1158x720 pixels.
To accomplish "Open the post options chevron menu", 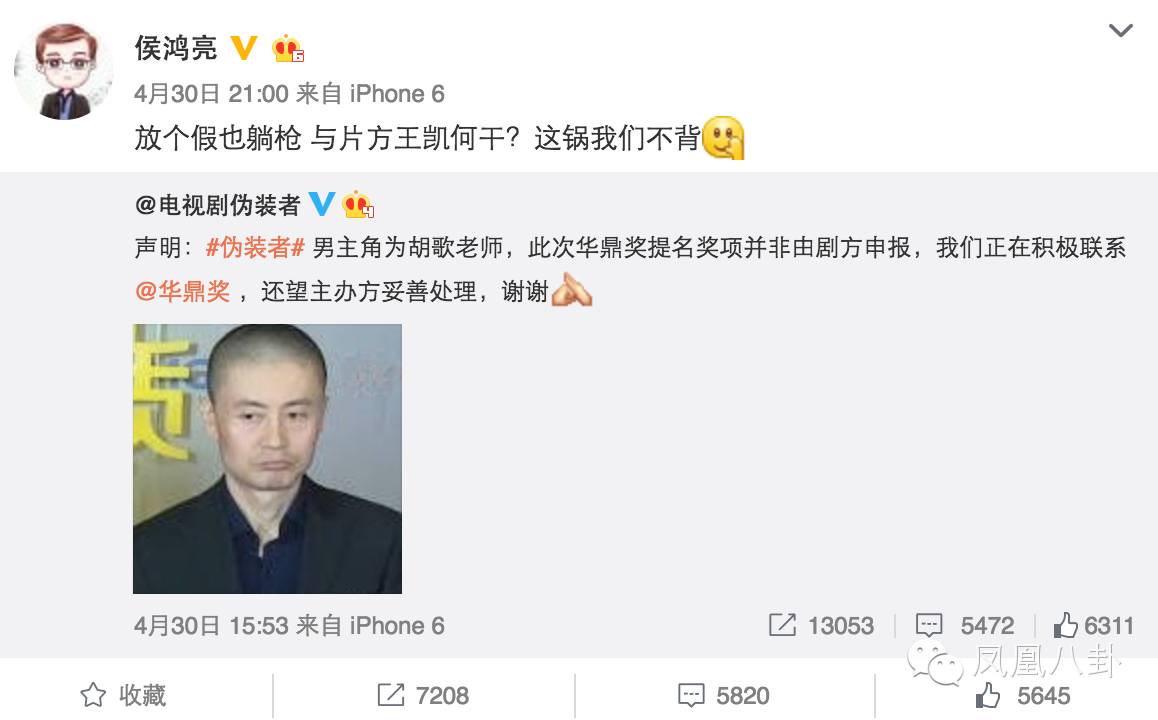I will [1120, 30].
